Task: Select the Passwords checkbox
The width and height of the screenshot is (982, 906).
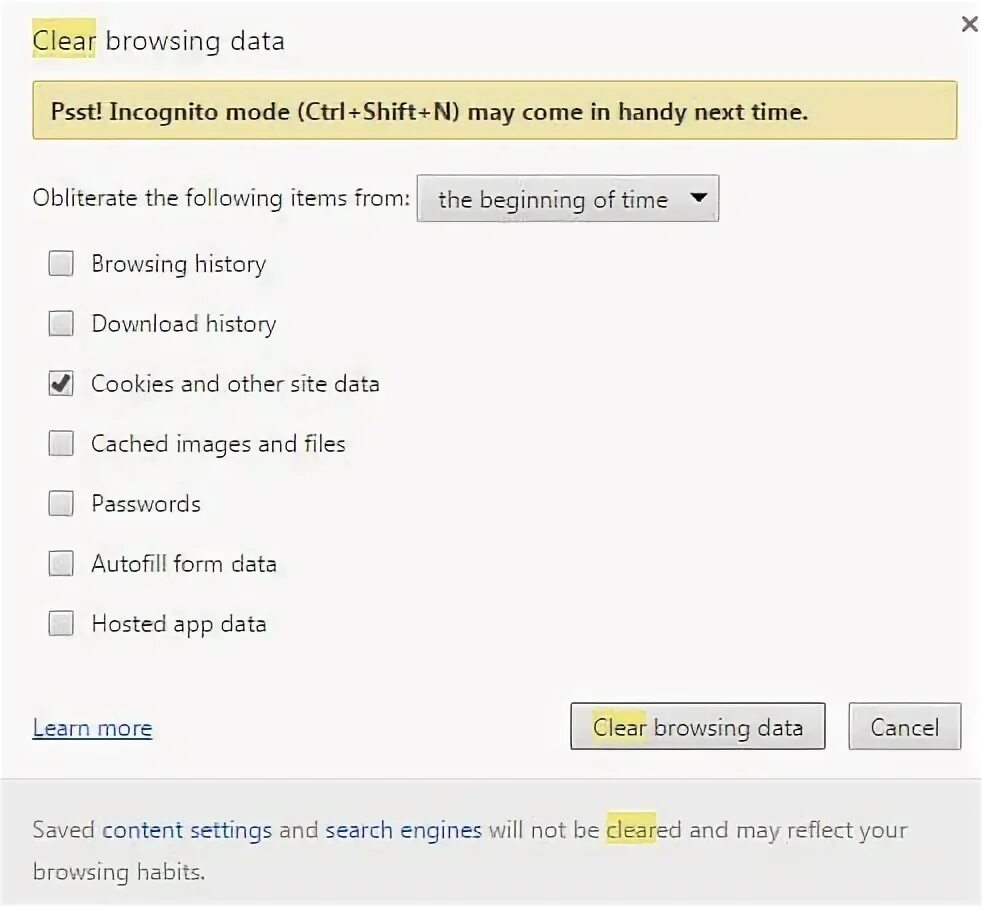Action: 62,504
